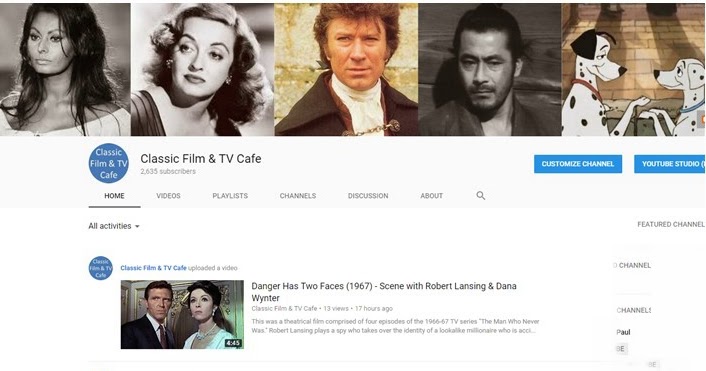Viewport: 706px width, 371px height.
Task: Go to the DISCUSSION tab
Action: (x=368, y=196)
